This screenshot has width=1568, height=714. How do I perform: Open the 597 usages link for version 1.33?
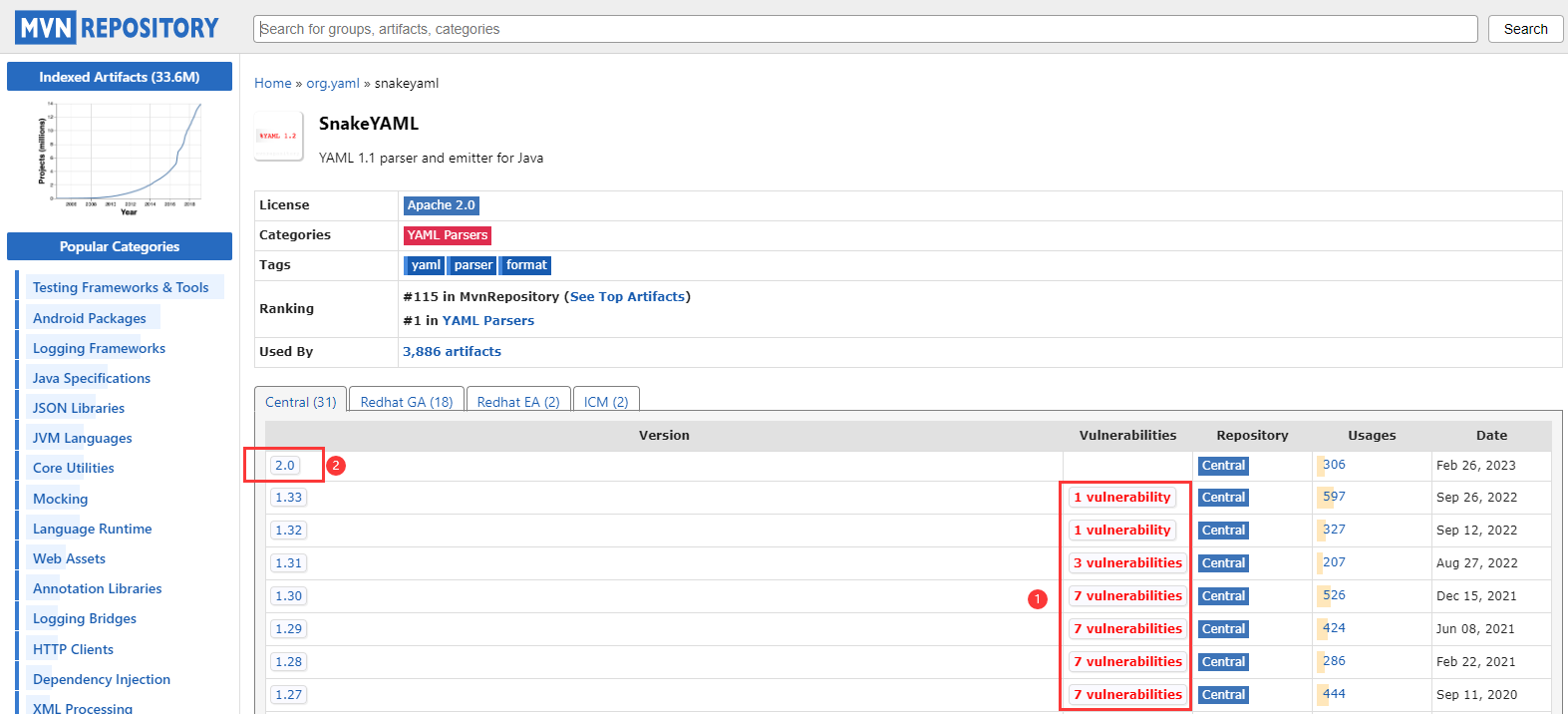1334,497
